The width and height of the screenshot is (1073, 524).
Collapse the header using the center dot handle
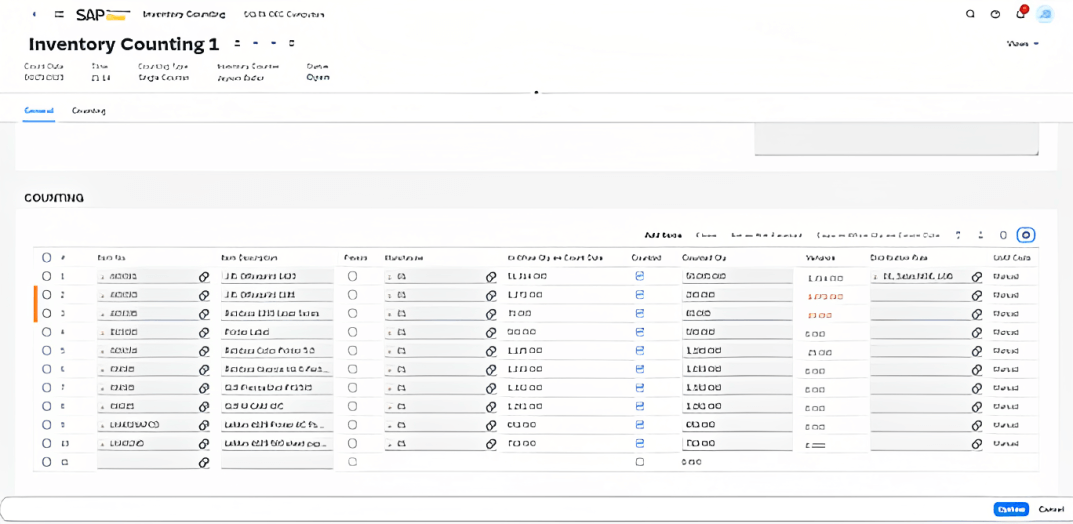point(536,92)
